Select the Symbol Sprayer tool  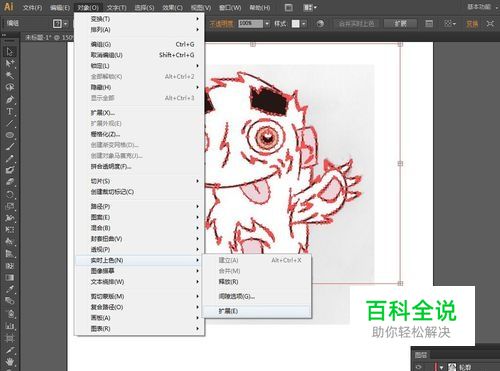tap(10, 313)
